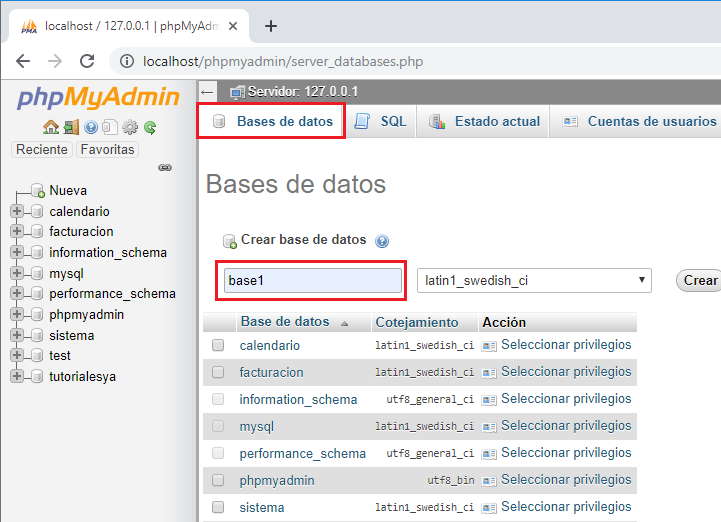Click privileges icon in sistema row
This screenshot has width=721, height=522.
[489, 508]
